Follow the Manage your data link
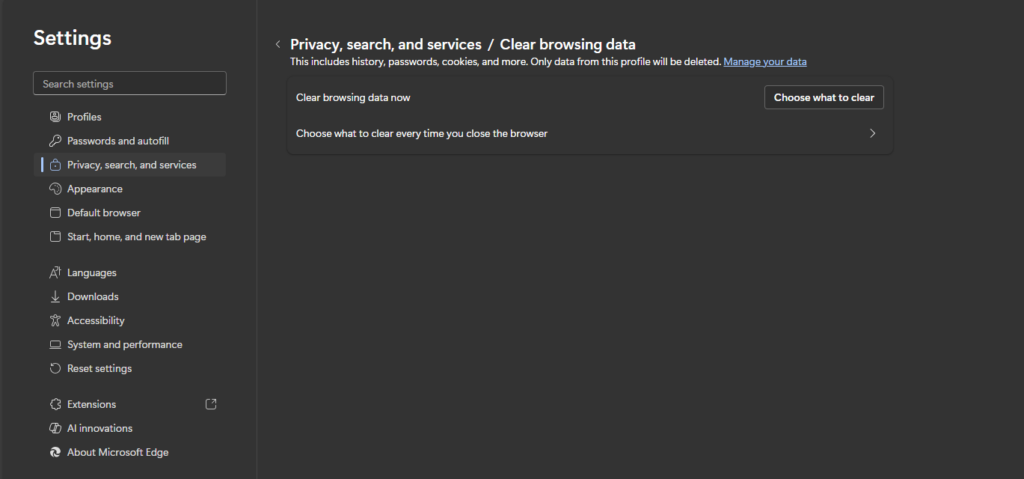 pyautogui.click(x=764, y=62)
